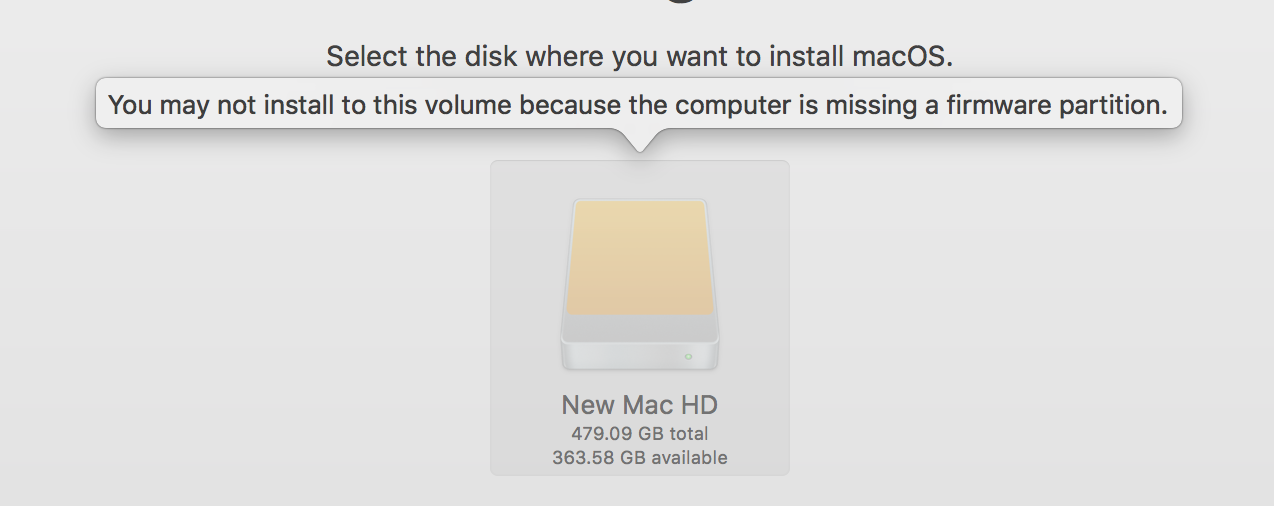The width and height of the screenshot is (1274, 506).
Task: Click the "479.09 GB total" capacity text
Action: (x=640, y=434)
